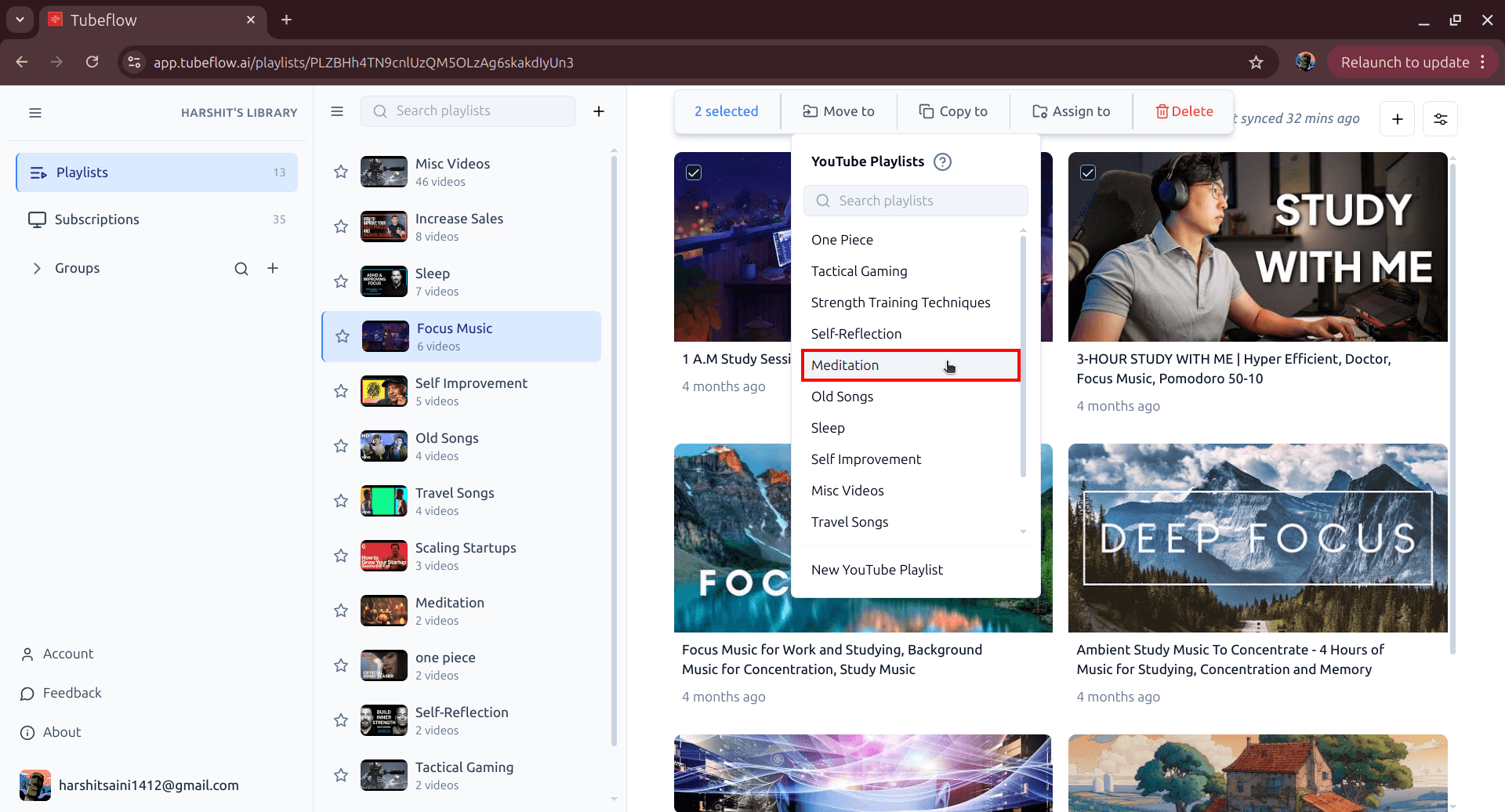Open the Subscriptions section
The height and width of the screenshot is (812, 1505).
(x=96, y=219)
